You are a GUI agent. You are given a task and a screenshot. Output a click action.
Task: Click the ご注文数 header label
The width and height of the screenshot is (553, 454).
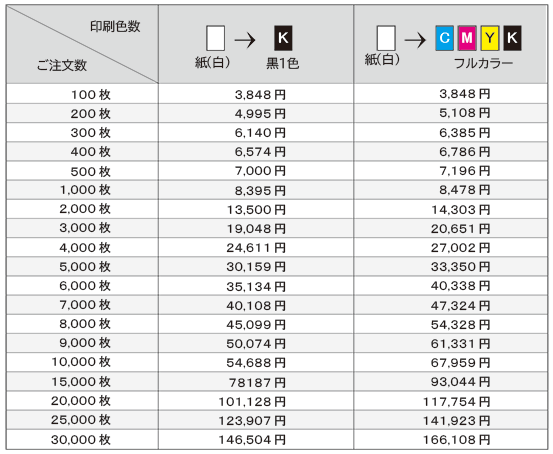62,65
